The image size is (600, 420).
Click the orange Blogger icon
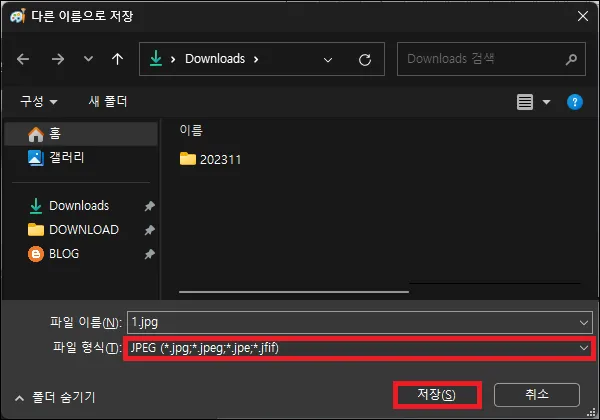36,254
